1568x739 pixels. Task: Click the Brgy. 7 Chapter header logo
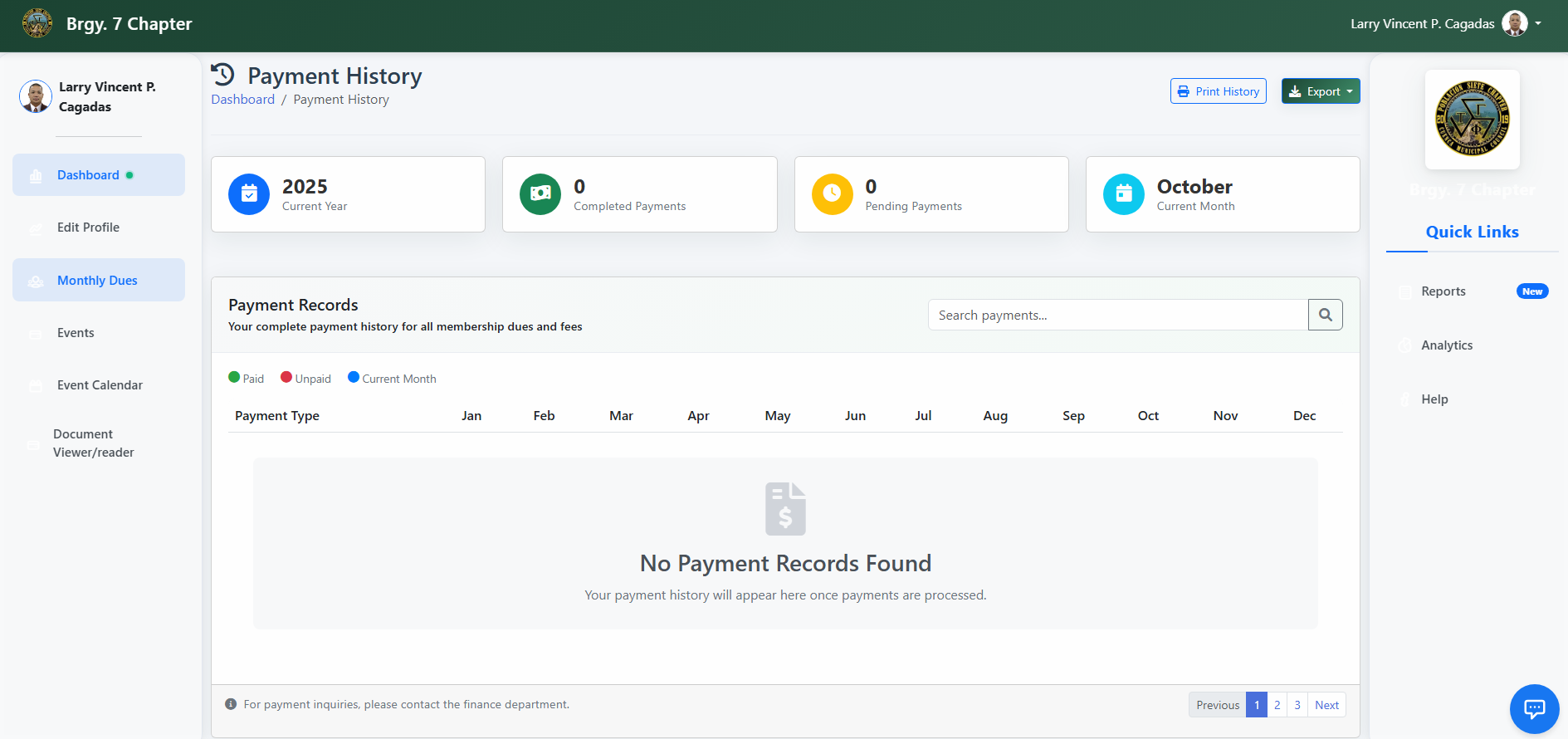(37, 23)
